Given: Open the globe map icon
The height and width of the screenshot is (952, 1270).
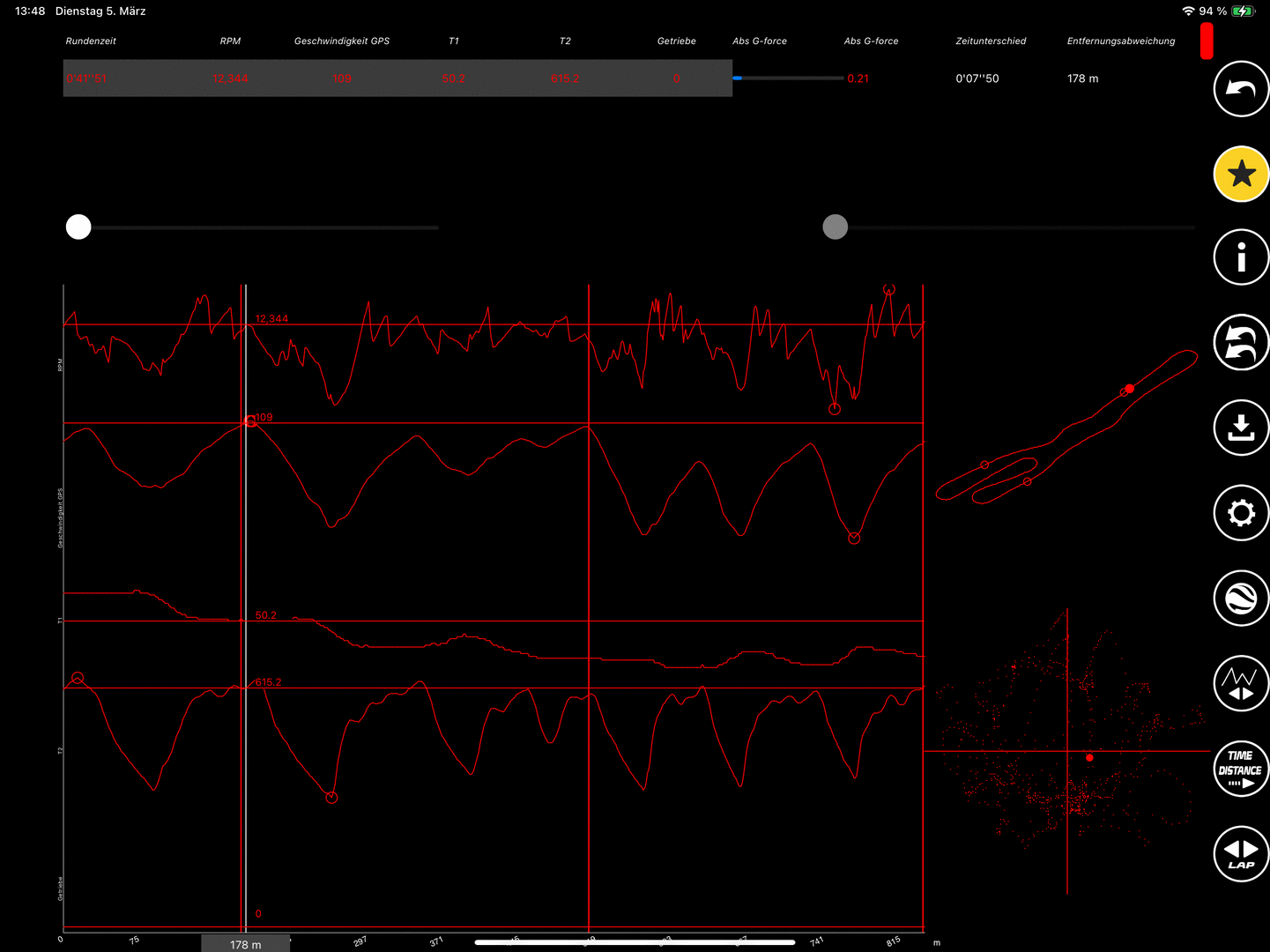Looking at the screenshot, I should coord(1241,598).
